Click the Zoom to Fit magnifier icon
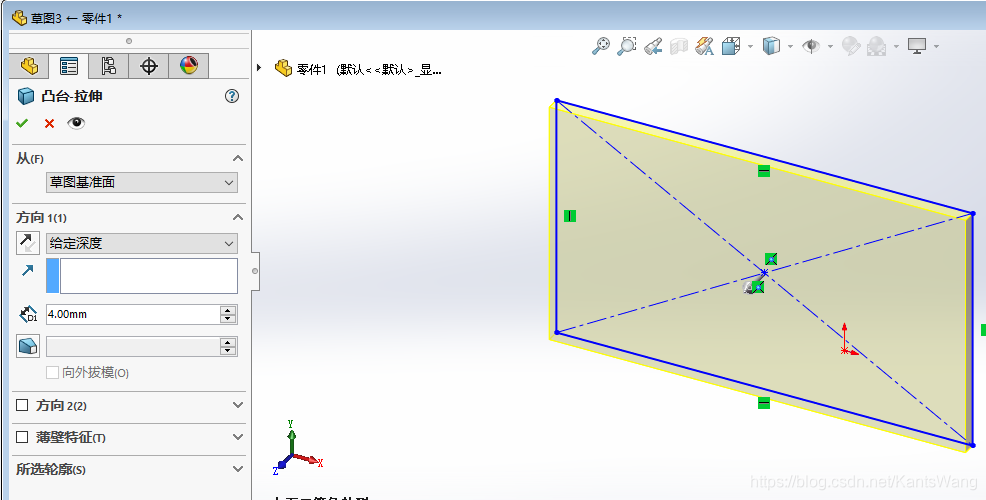986x500 pixels. click(x=601, y=46)
